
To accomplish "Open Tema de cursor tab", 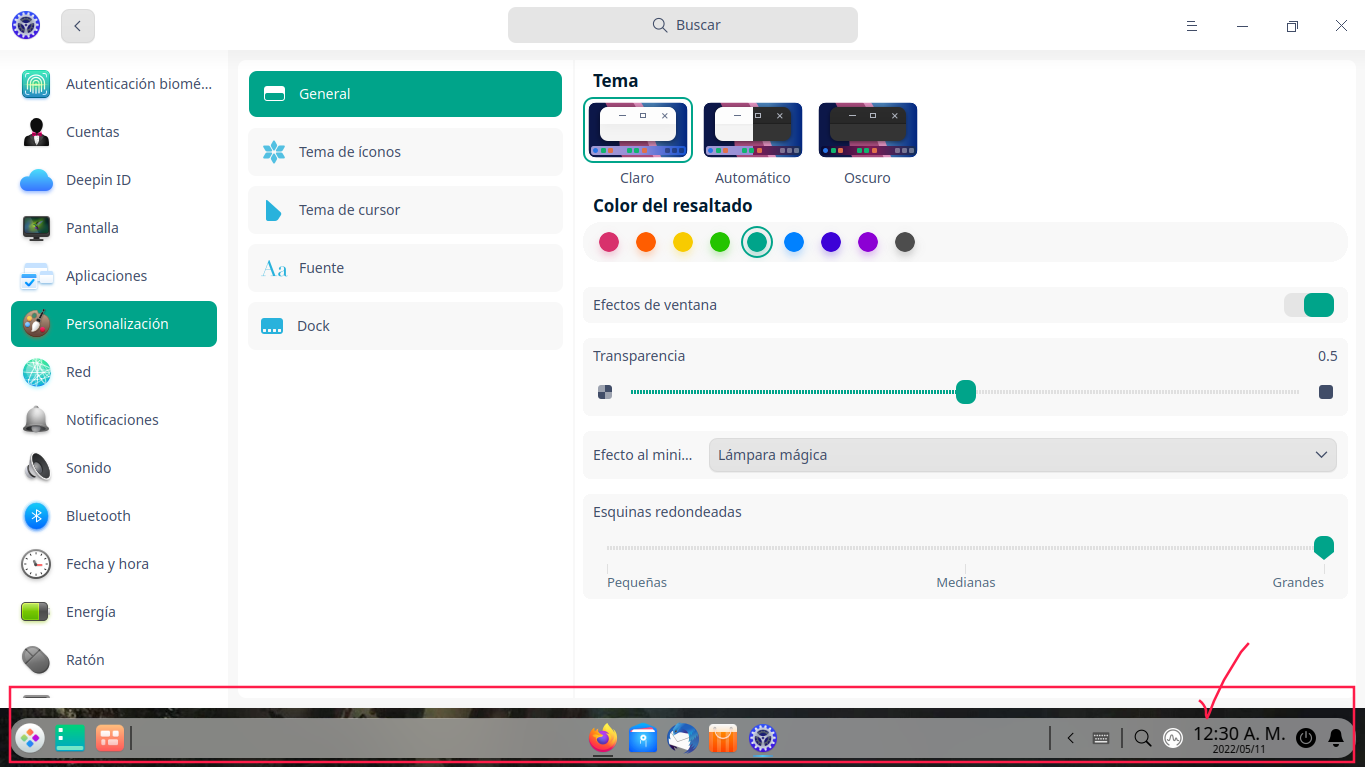I will point(405,210).
